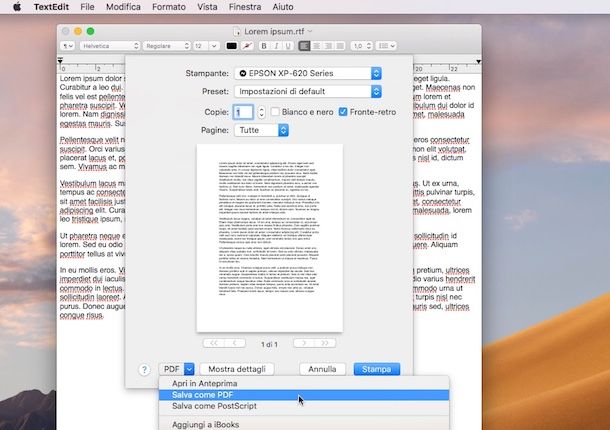Open the Apple menu
Image resolution: width=610 pixels, height=430 pixels.
point(17,7)
